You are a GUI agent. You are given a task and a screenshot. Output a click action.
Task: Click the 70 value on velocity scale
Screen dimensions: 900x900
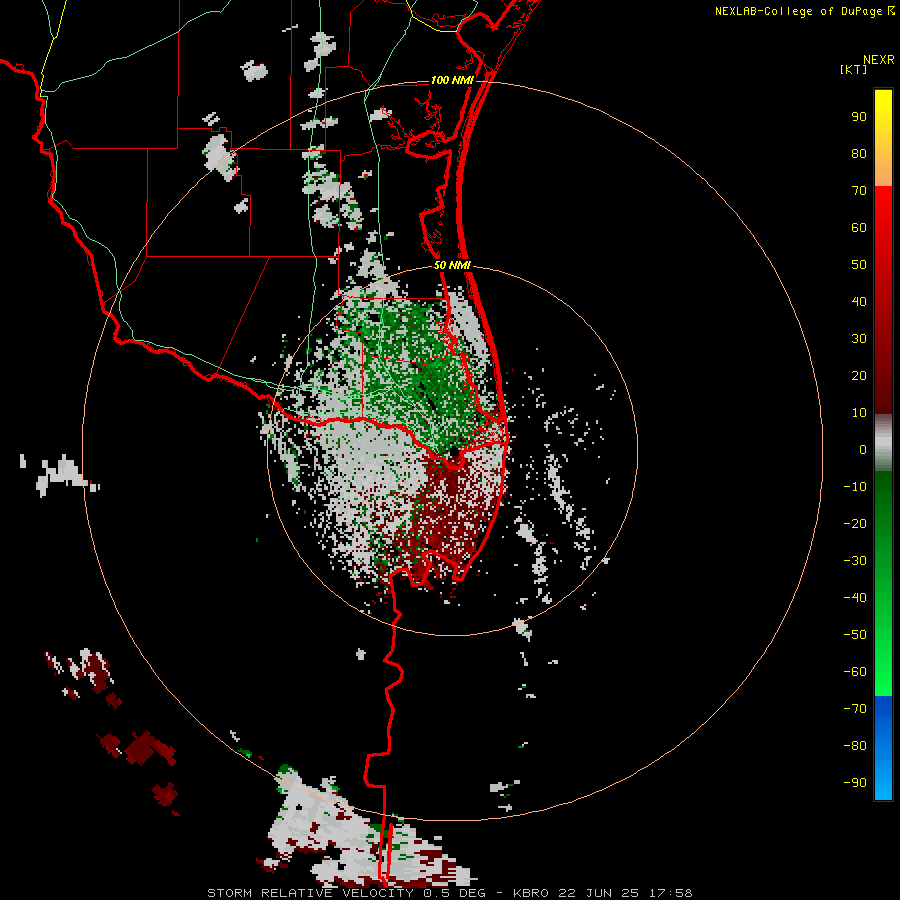click(859, 191)
